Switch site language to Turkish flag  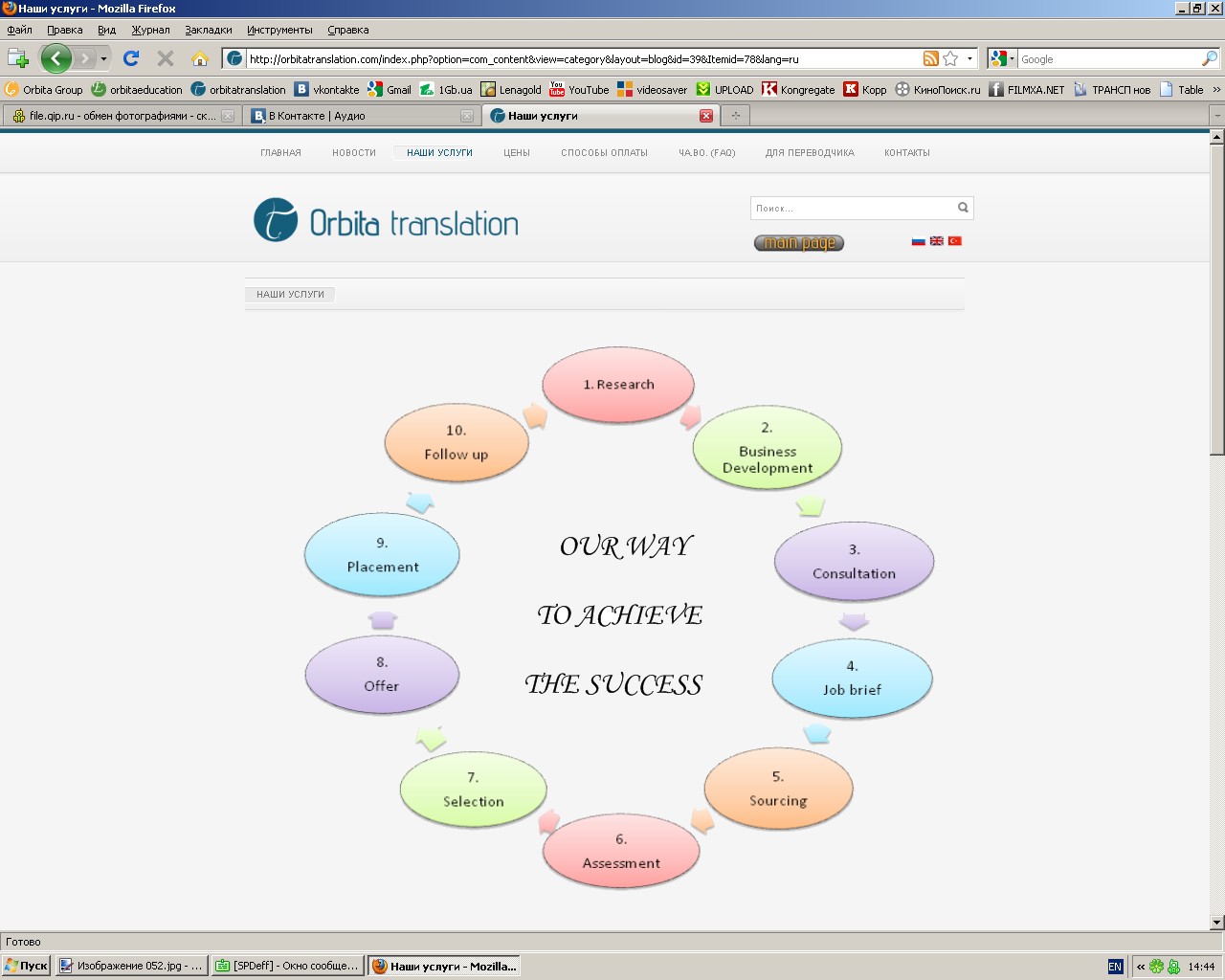954,241
